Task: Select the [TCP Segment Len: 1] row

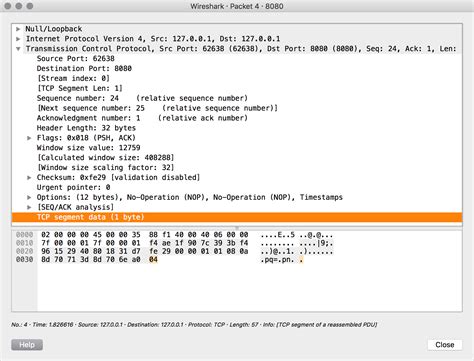Action: [x=237, y=88]
